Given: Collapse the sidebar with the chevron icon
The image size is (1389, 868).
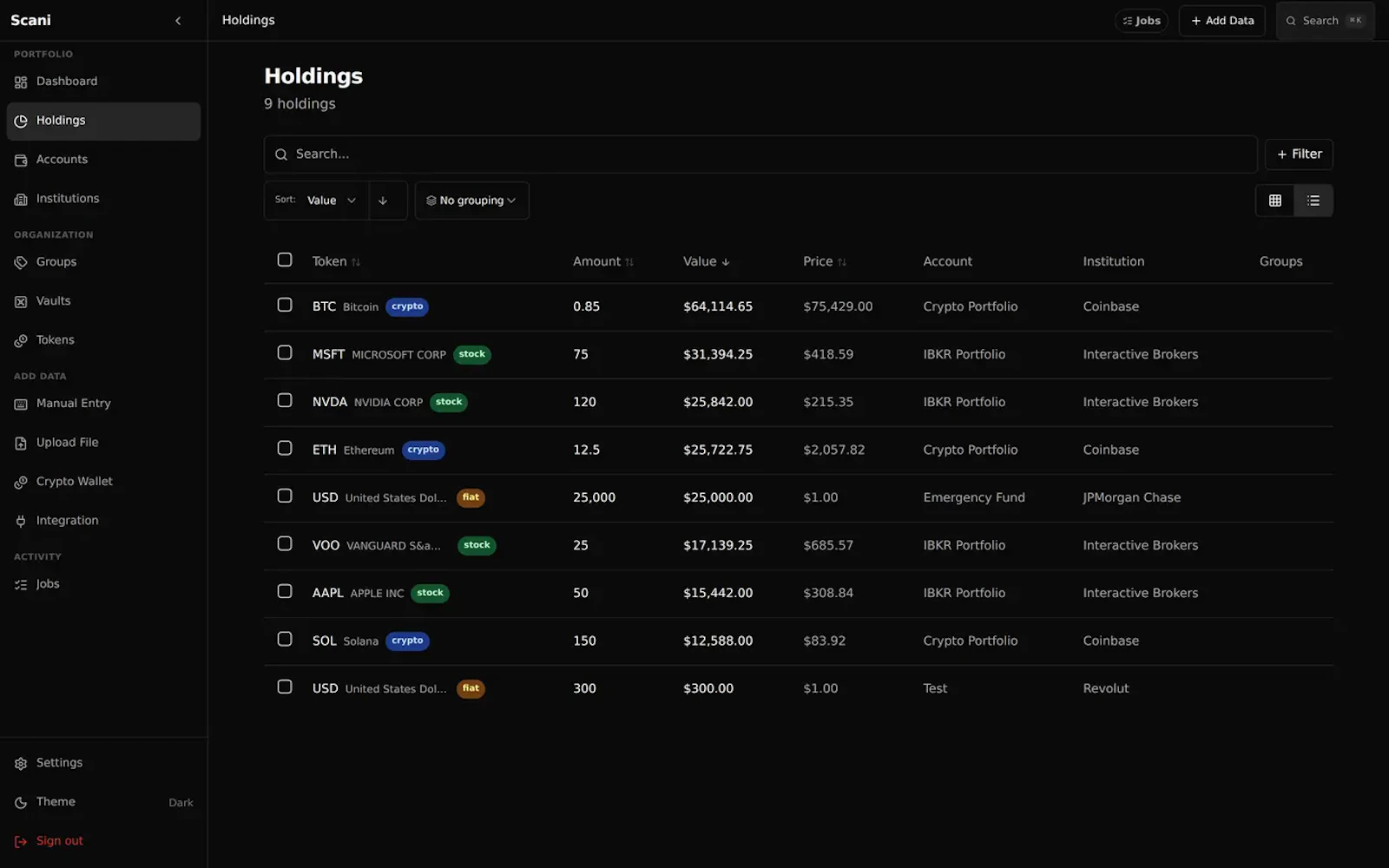Looking at the screenshot, I should click(178, 21).
